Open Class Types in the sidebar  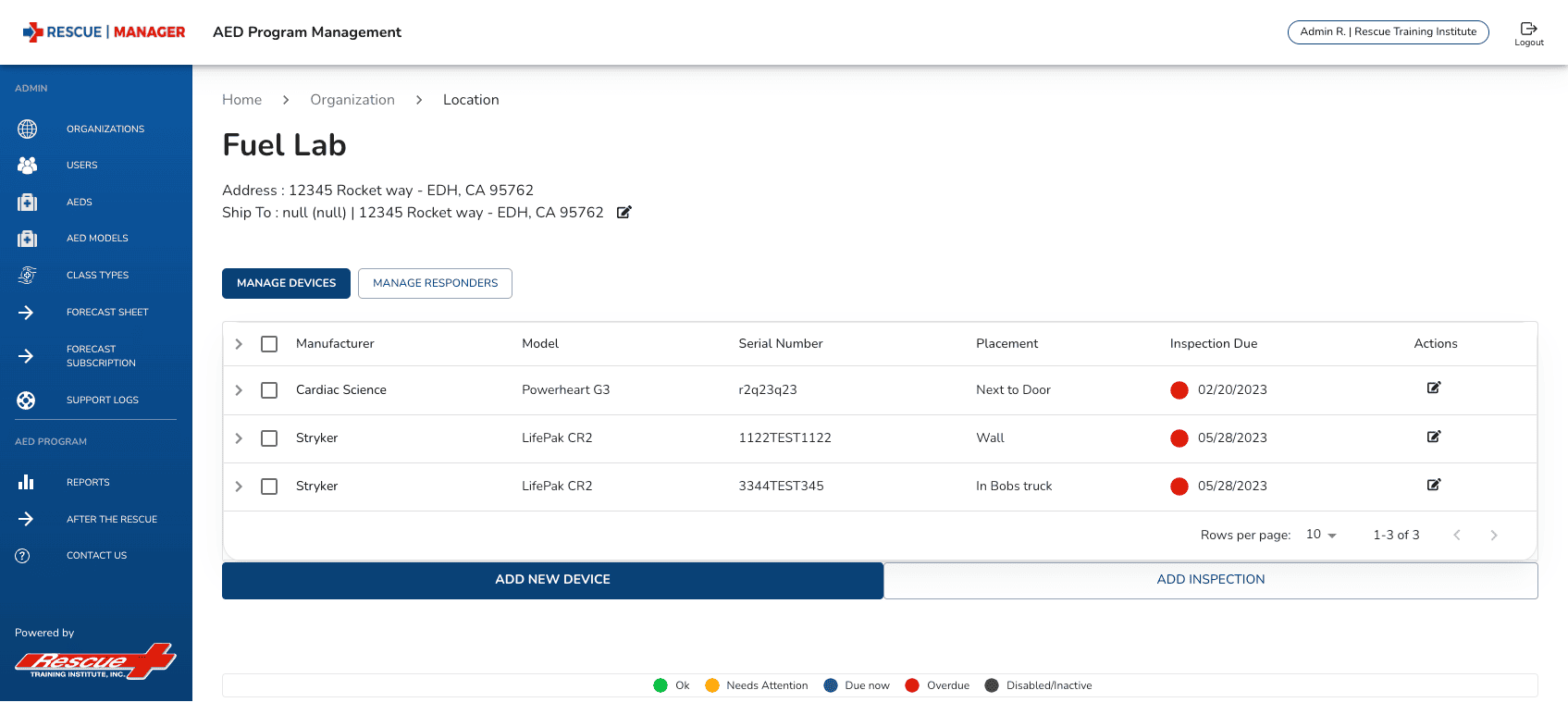coord(97,275)
